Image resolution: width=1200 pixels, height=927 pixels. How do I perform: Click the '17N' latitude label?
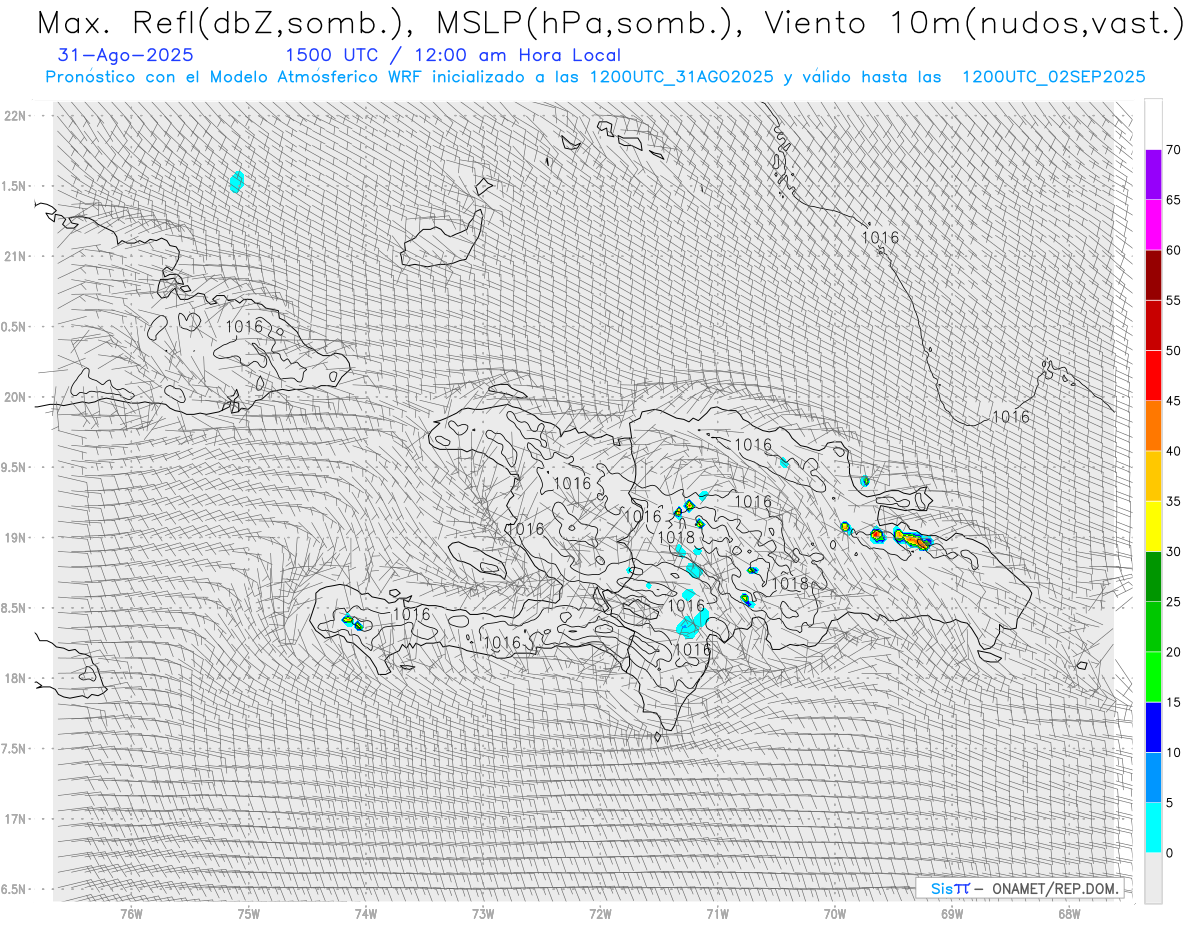pos(15,819)
